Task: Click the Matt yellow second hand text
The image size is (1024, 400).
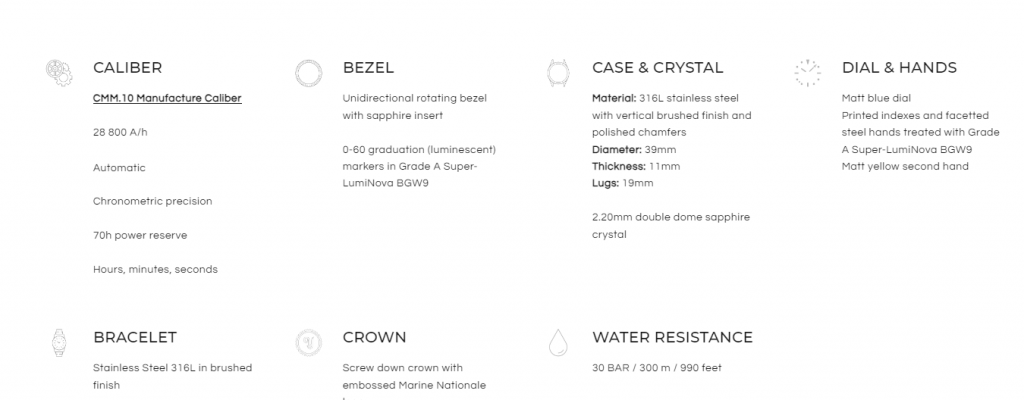Action: point(905,166)
